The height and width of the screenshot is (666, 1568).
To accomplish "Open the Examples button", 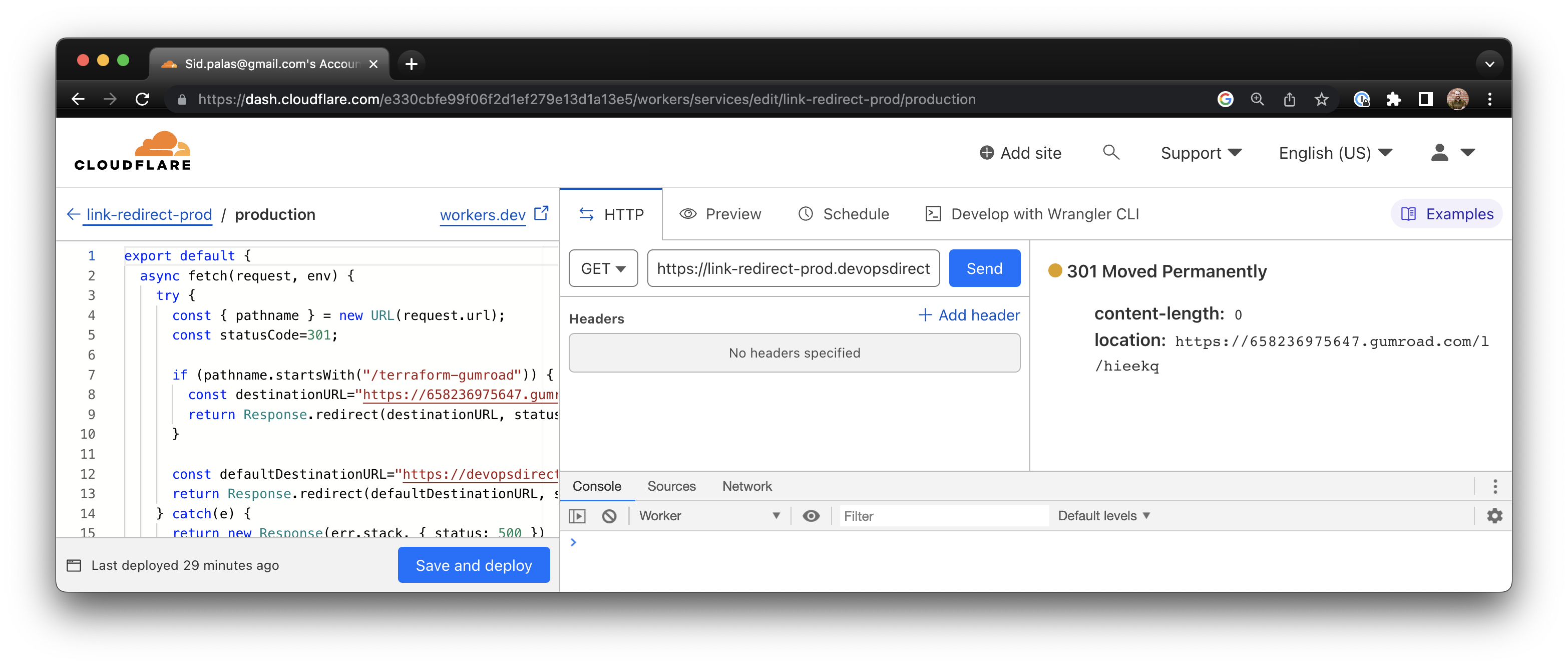I will point(1447,214).
